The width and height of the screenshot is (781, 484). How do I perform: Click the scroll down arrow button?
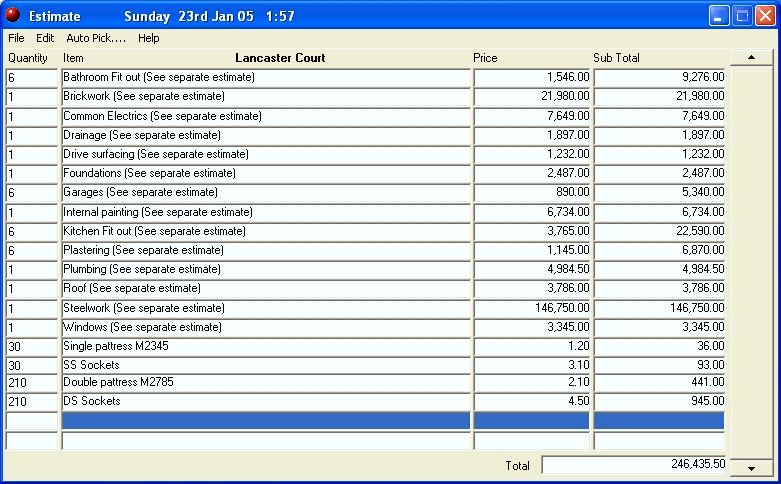[x=751, y=468]
